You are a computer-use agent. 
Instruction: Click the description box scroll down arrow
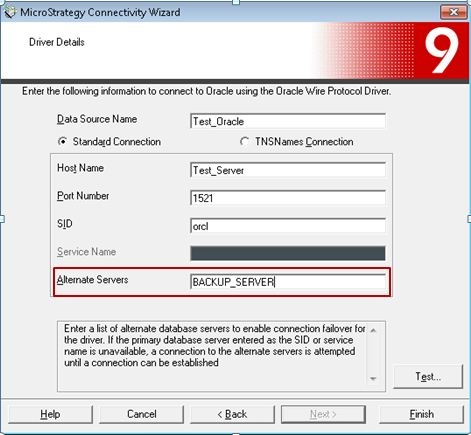click(373, 379)
